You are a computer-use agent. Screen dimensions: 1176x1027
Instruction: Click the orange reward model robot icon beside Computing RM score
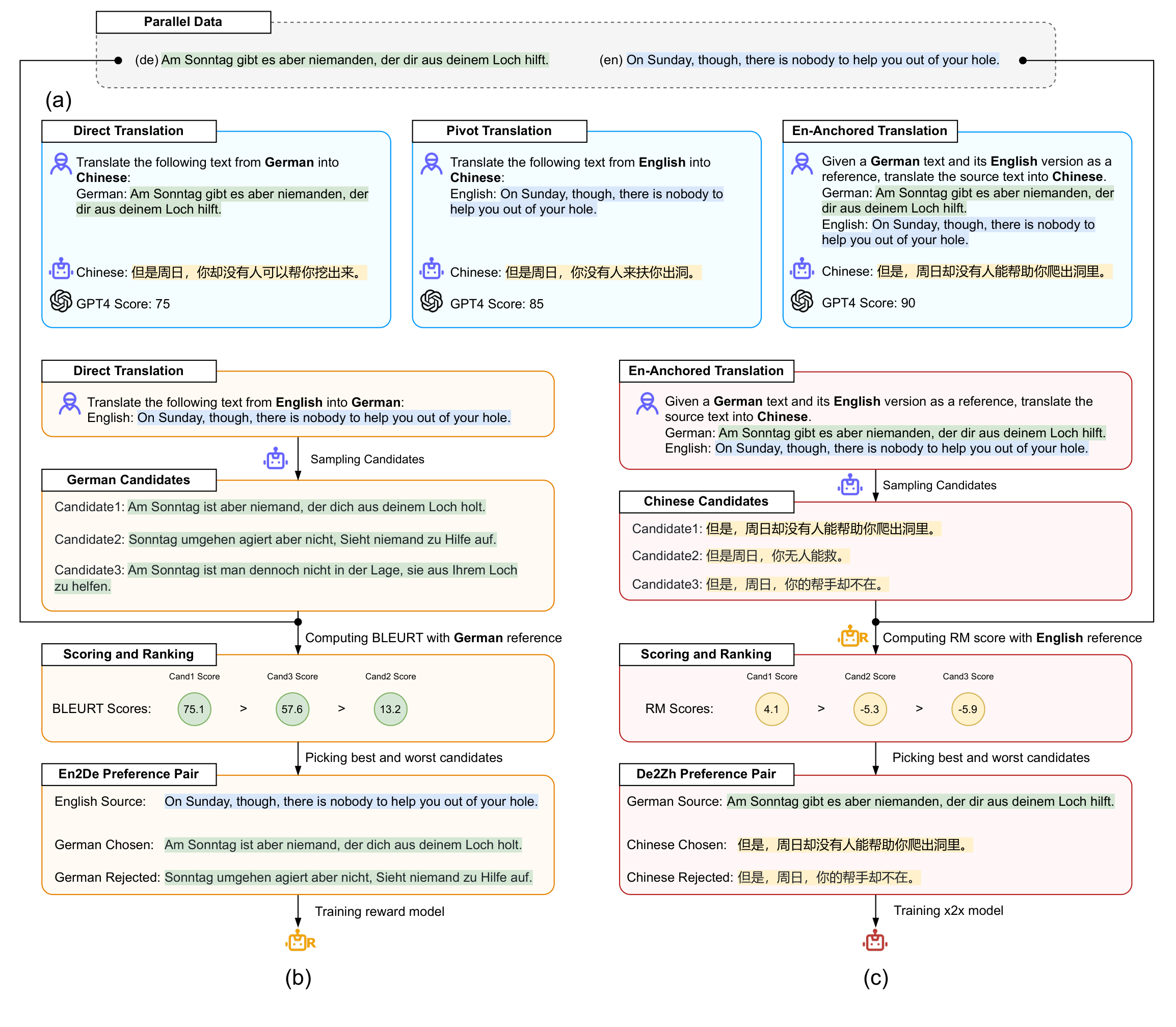point(853,636)
